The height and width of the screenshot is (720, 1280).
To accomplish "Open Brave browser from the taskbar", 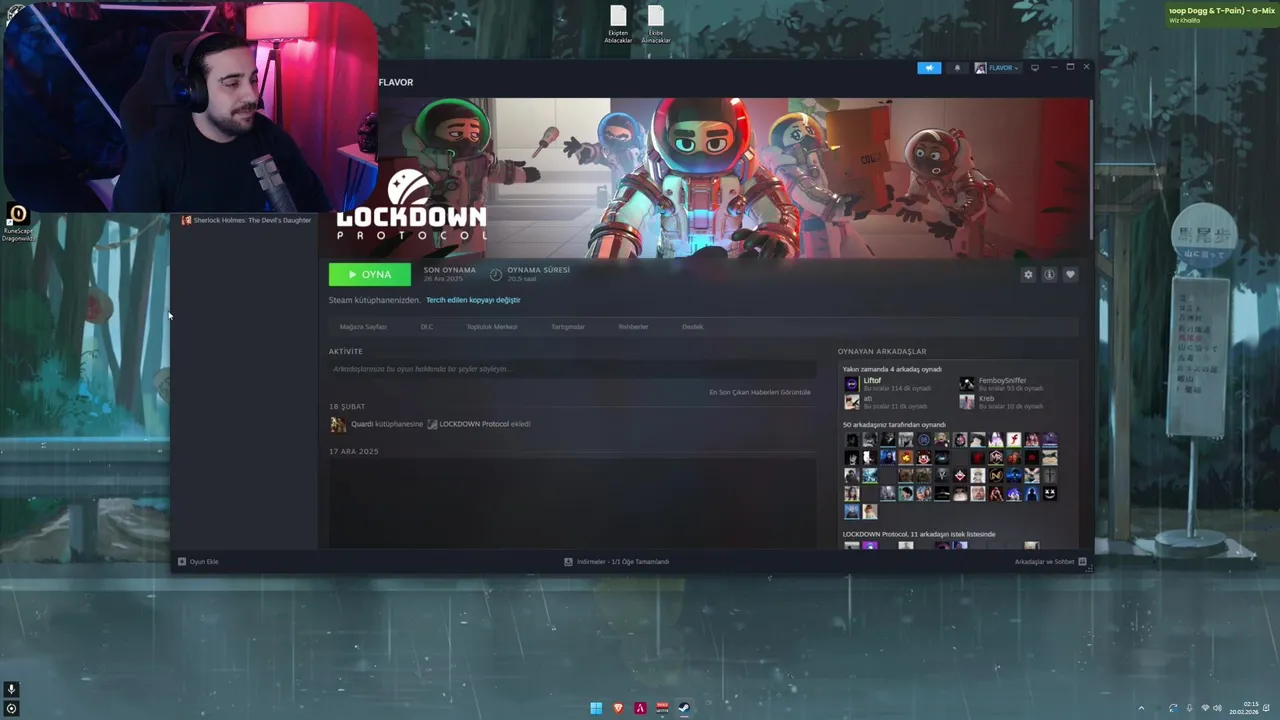I will (618, 708).
